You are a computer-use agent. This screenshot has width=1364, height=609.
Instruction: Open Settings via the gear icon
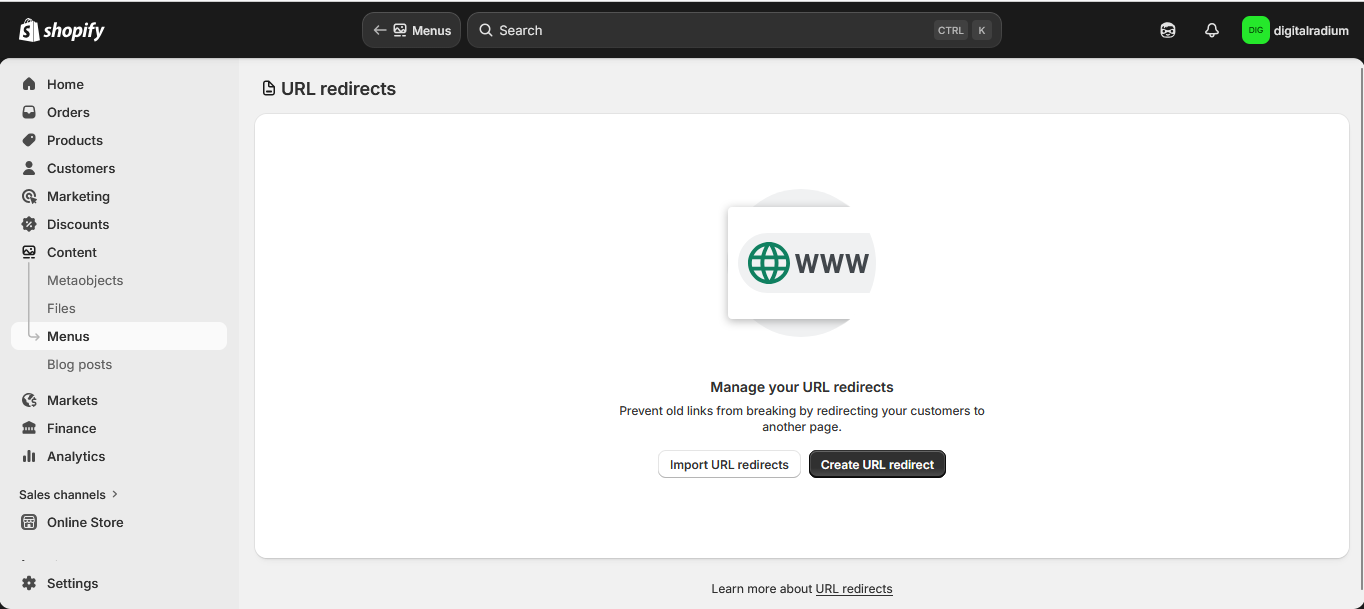coord(29,583)
